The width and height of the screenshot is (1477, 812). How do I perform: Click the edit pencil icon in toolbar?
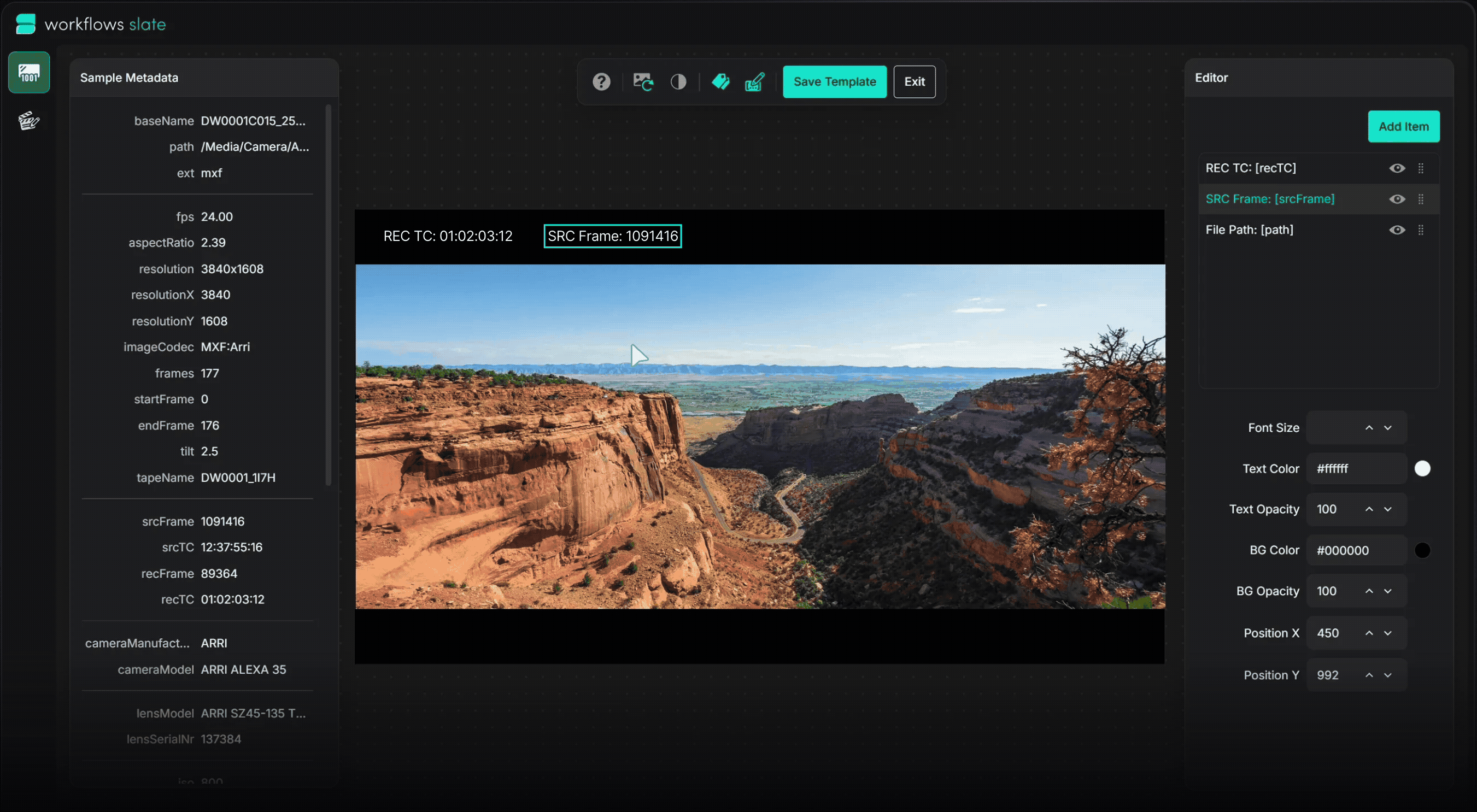[754, 82]
